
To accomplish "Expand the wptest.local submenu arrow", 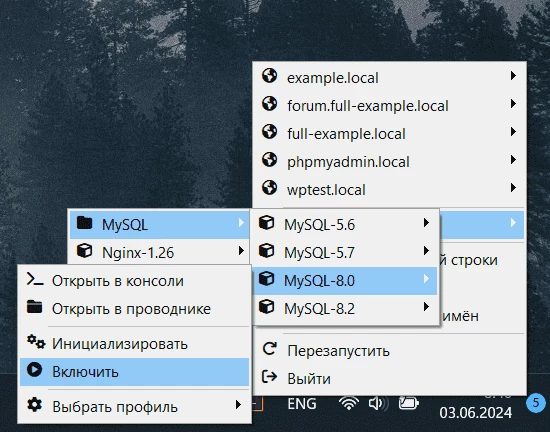I will coord(513,188).
